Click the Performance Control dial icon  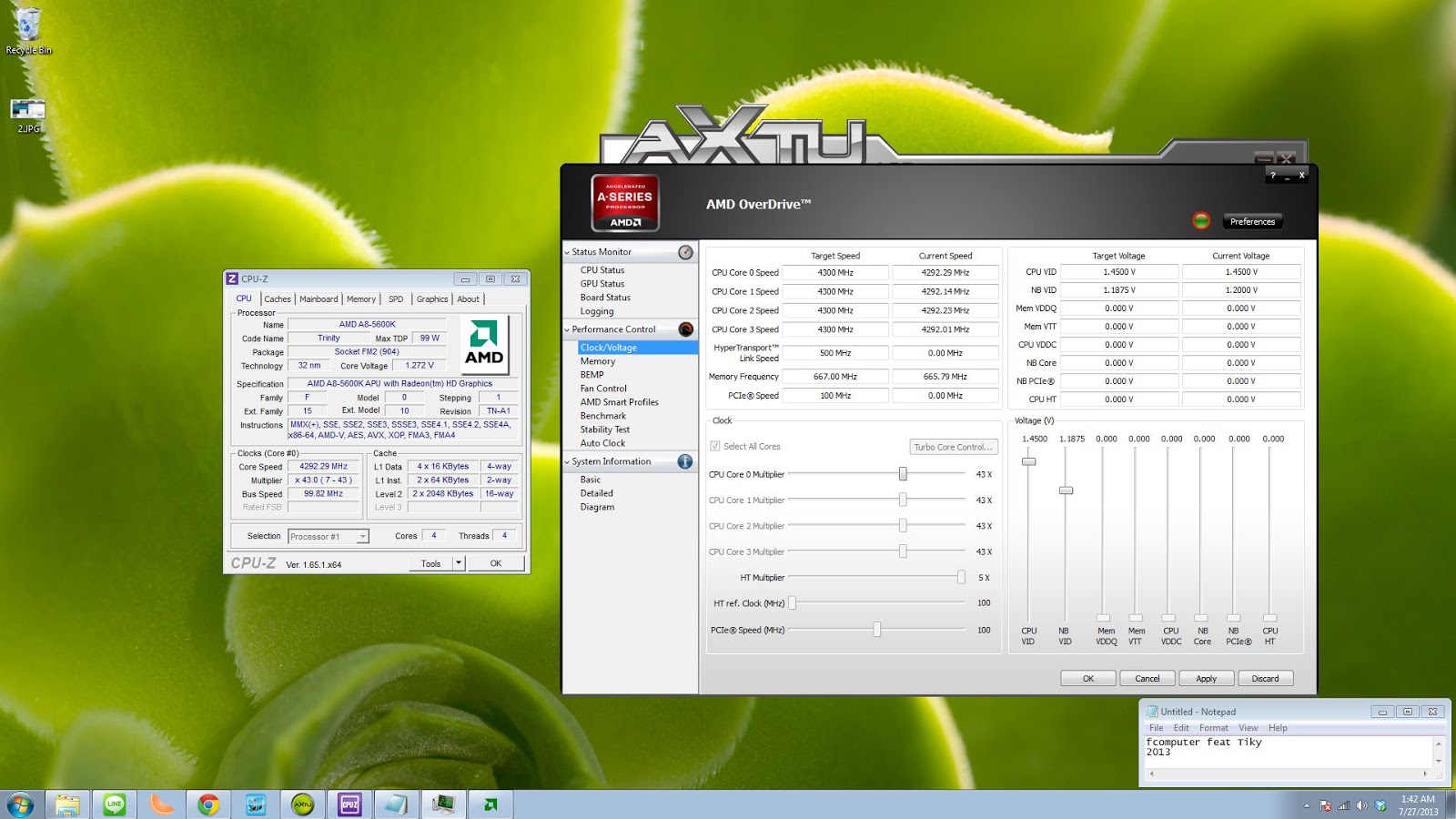[x=685, y=329]
